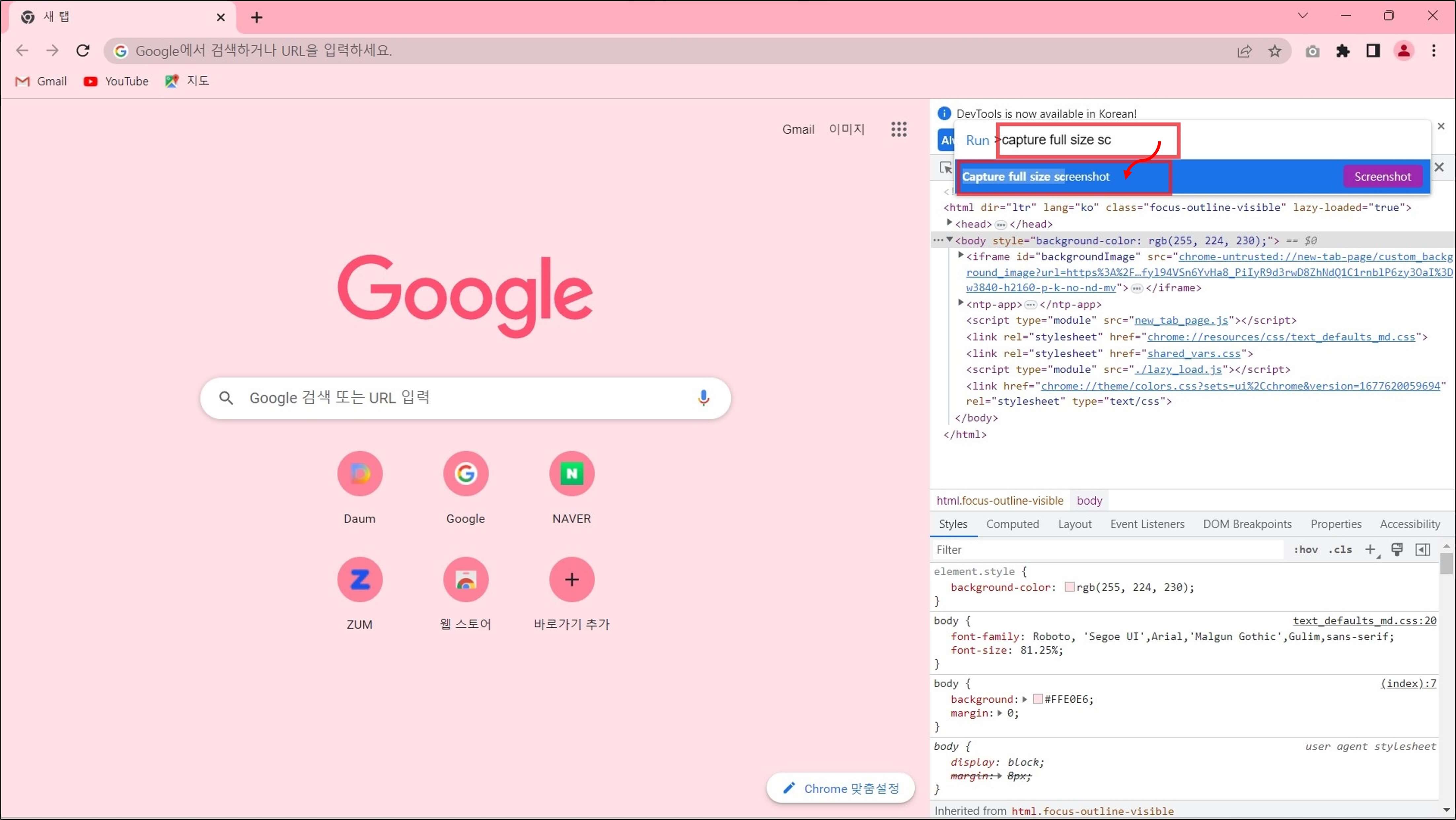Click the Google apps grid icon
Screen dimensions: 1456x820
pyautogui.click(x=899, y=129)
